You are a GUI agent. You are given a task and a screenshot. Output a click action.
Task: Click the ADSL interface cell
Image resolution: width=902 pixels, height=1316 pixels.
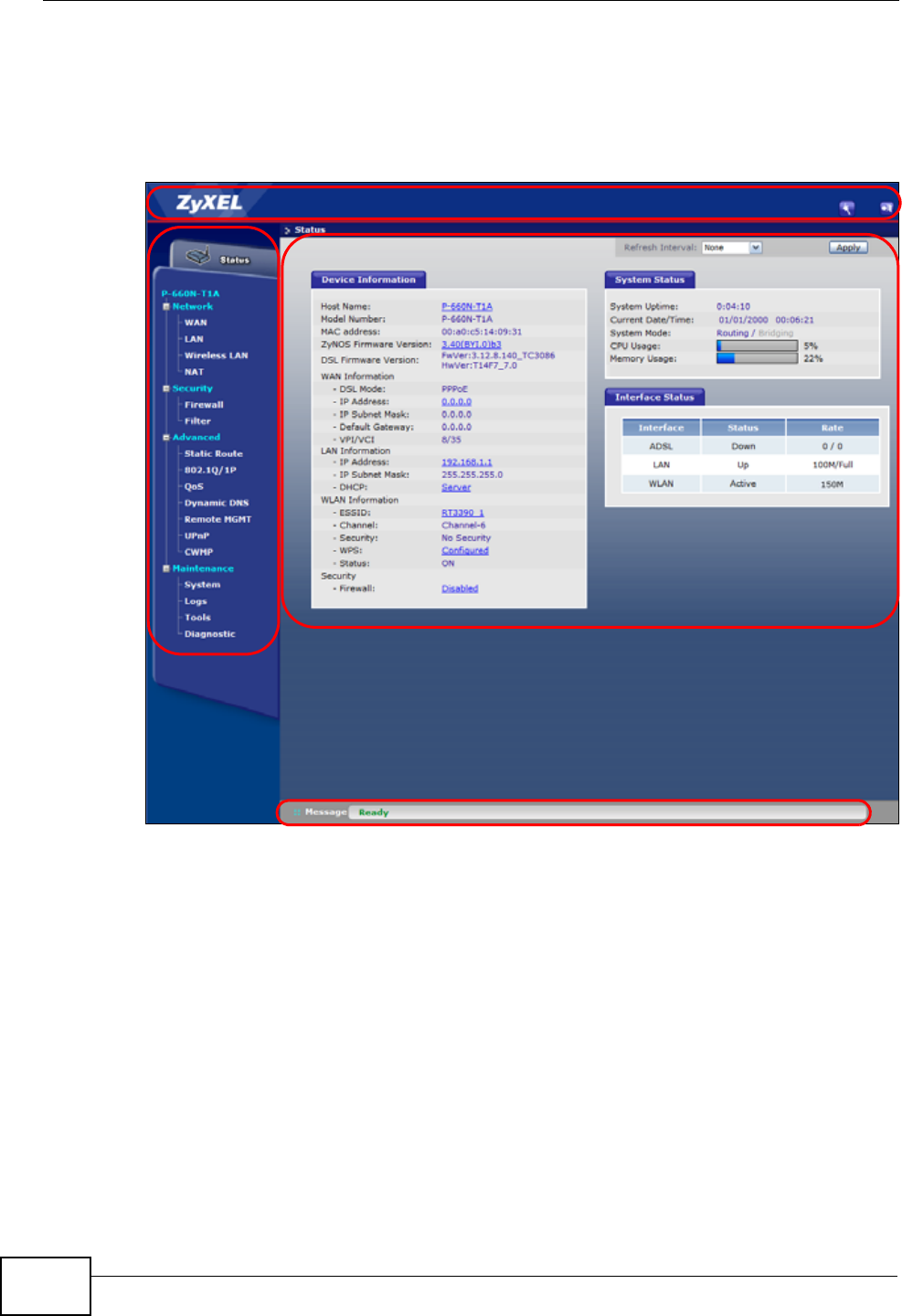click(x=661, y=447)
